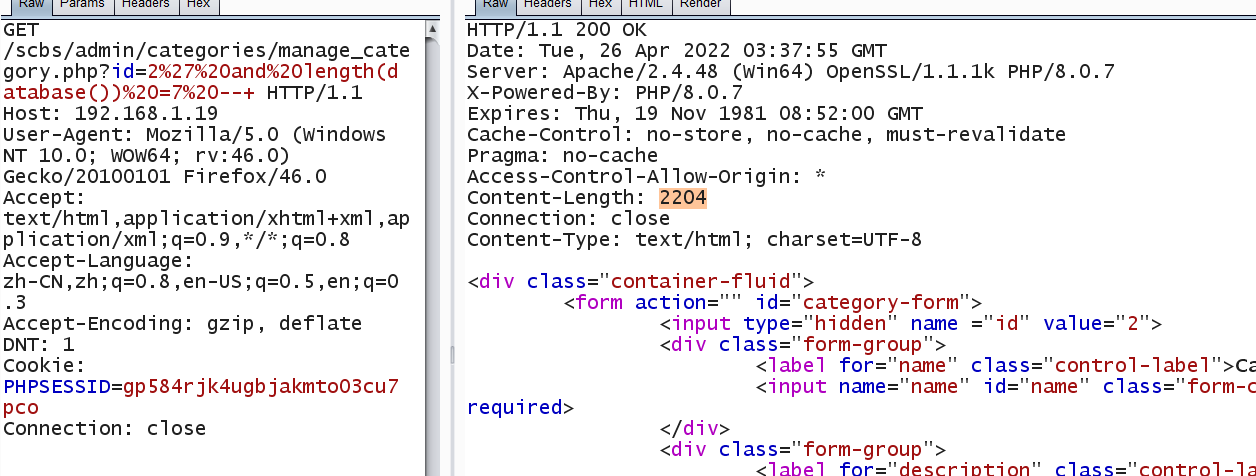The width and height of the screenshot is (1256, 476).
Task: Click the Pragma: no-cache line
Action: point(563,156)
